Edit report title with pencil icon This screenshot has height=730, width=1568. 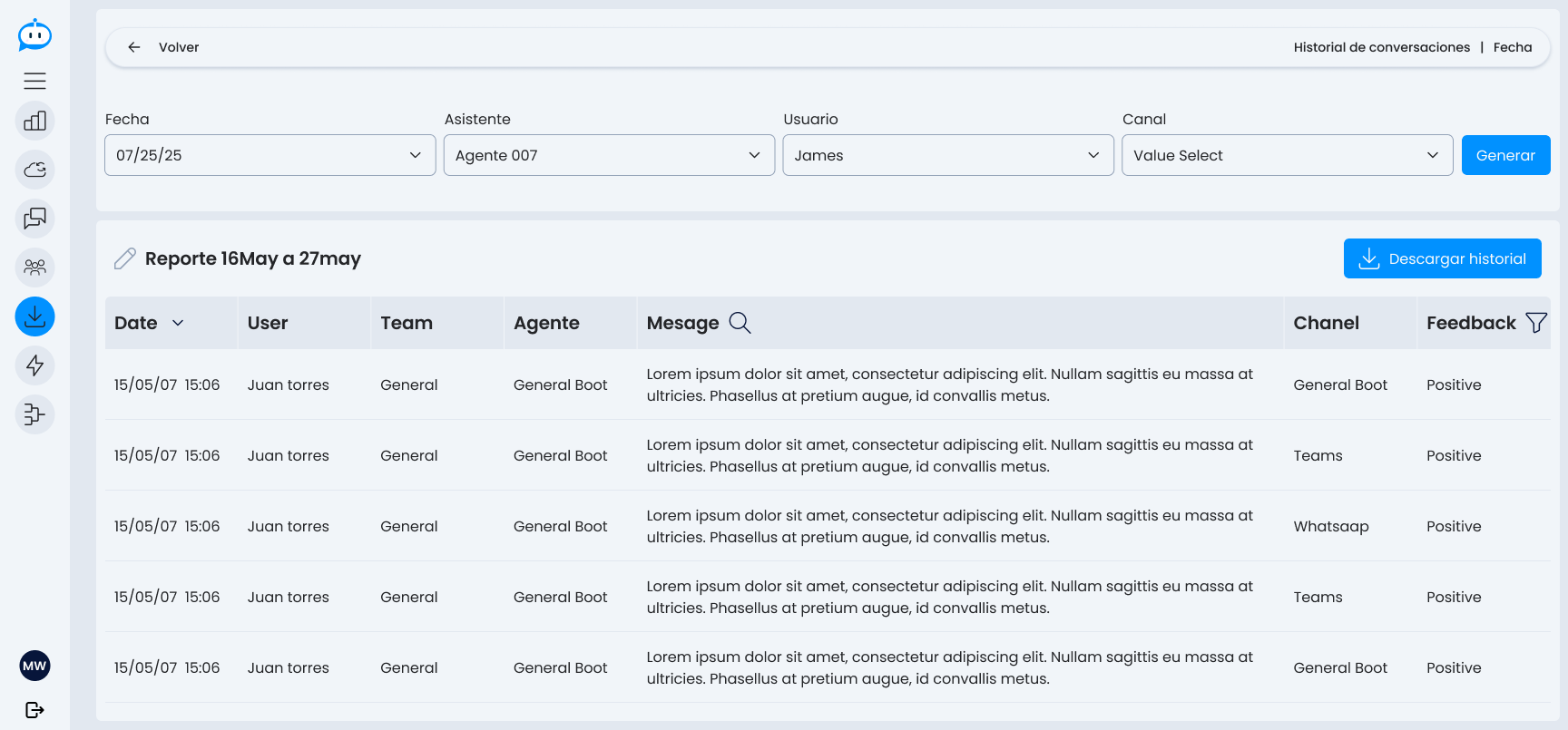[x=125, y=258]
